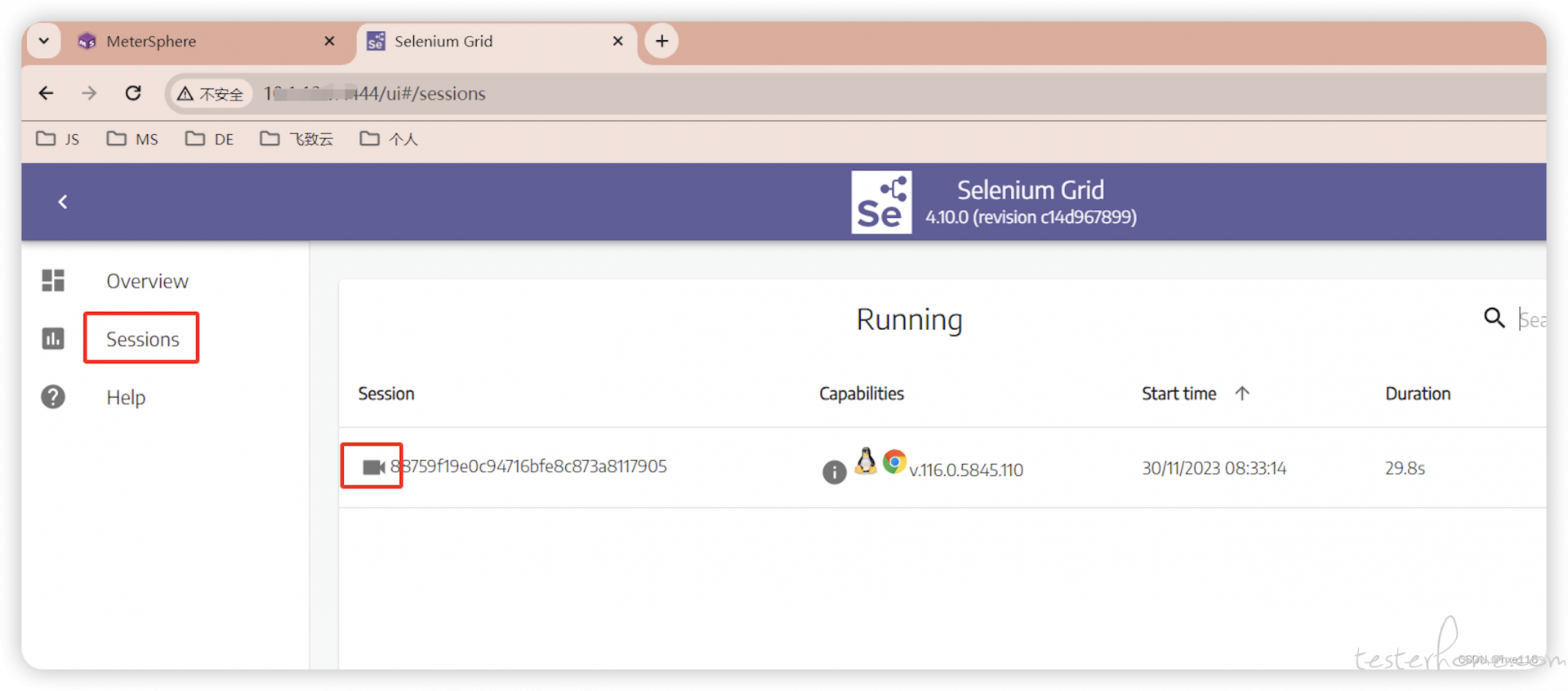This screenshot has width=1568, height=691.
Task: Open the 个人 bookmarks folder
Action: coord(389,139)
